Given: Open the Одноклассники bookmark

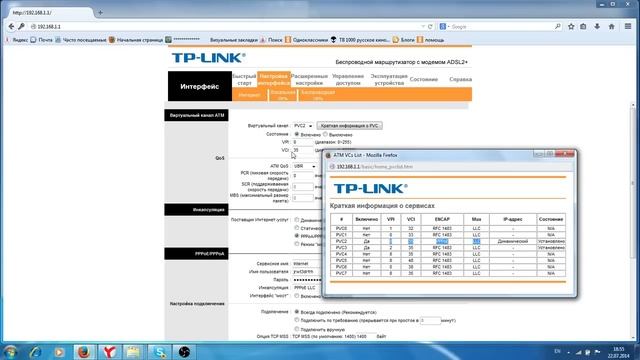Looking at the screenshot, I should [307, 40].
